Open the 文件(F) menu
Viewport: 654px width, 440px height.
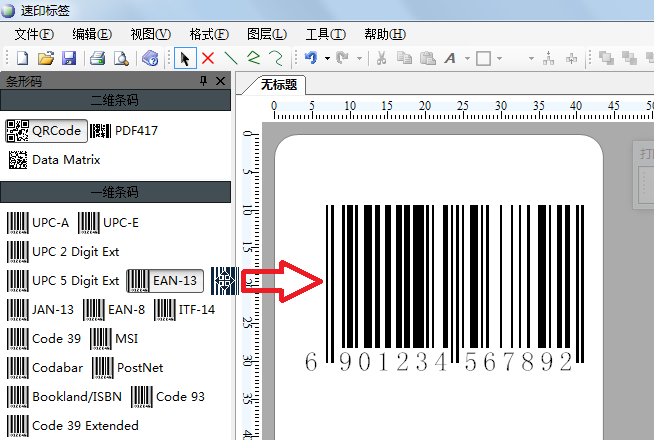[x=34, y=34]
